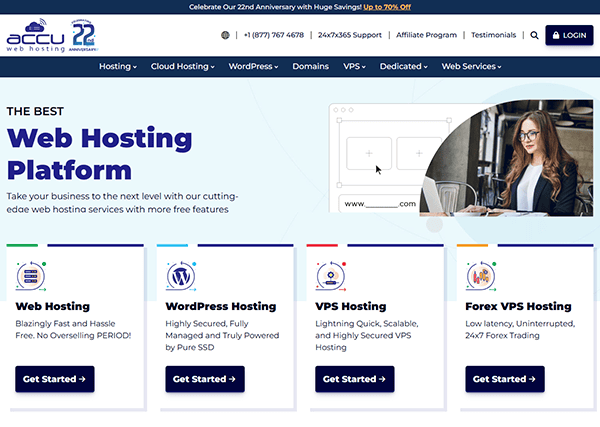
Task: Click the AccuWebHosting logo
Action: (36, 36)
